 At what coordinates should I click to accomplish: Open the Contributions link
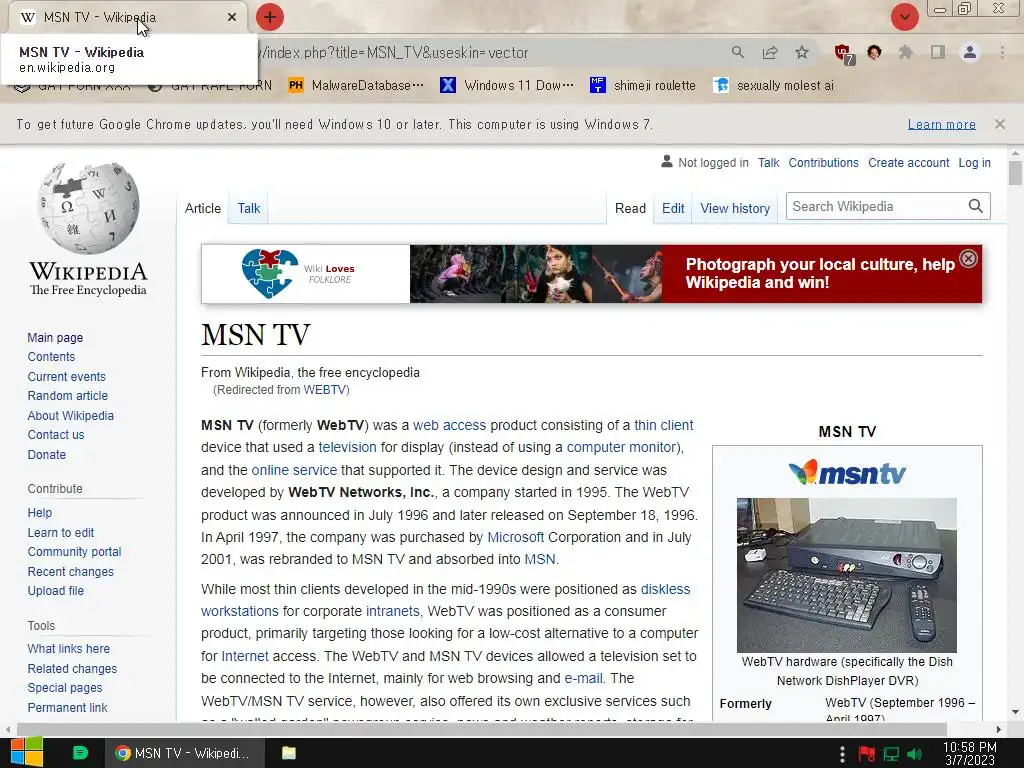click(823, 163)
